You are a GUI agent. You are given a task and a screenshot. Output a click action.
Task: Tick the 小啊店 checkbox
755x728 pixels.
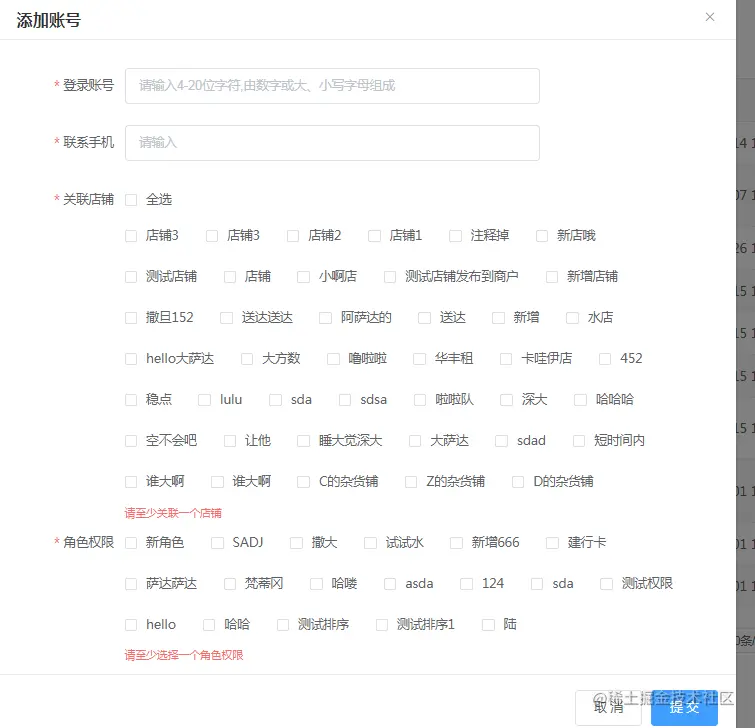pyautogui.click(x=303, y=277)
